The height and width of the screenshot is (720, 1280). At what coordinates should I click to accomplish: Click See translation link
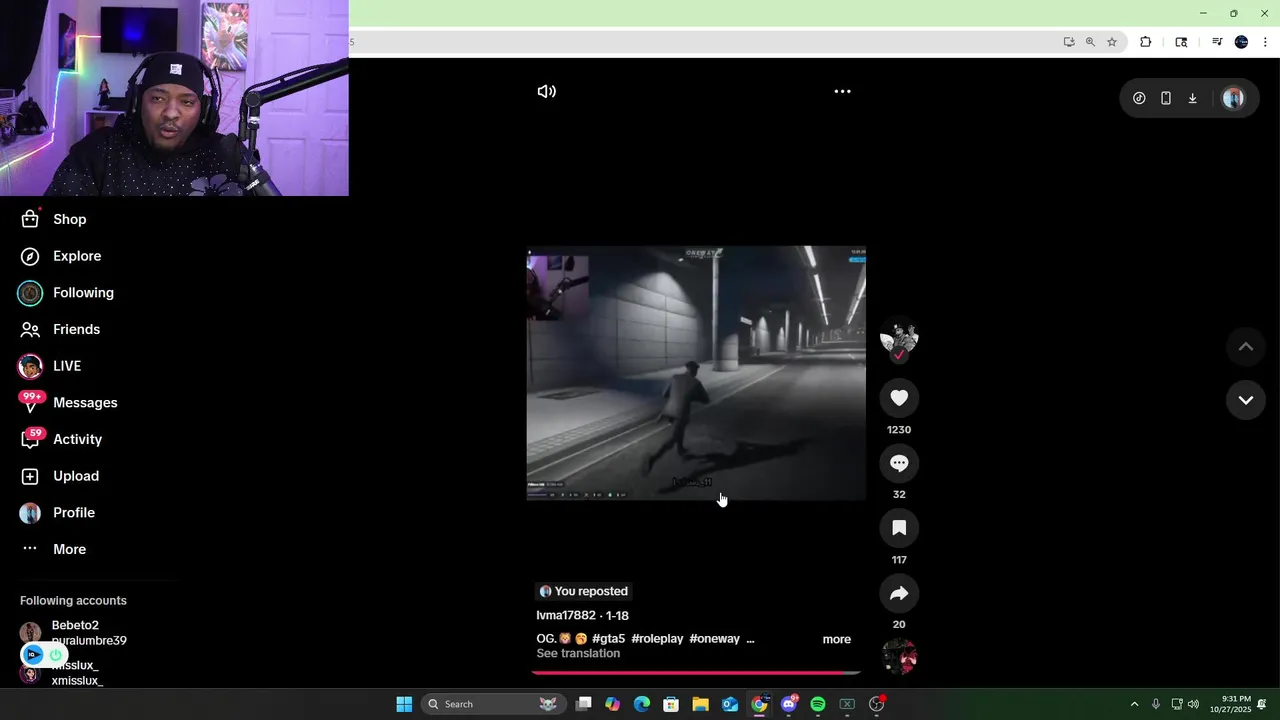(578, 654)
